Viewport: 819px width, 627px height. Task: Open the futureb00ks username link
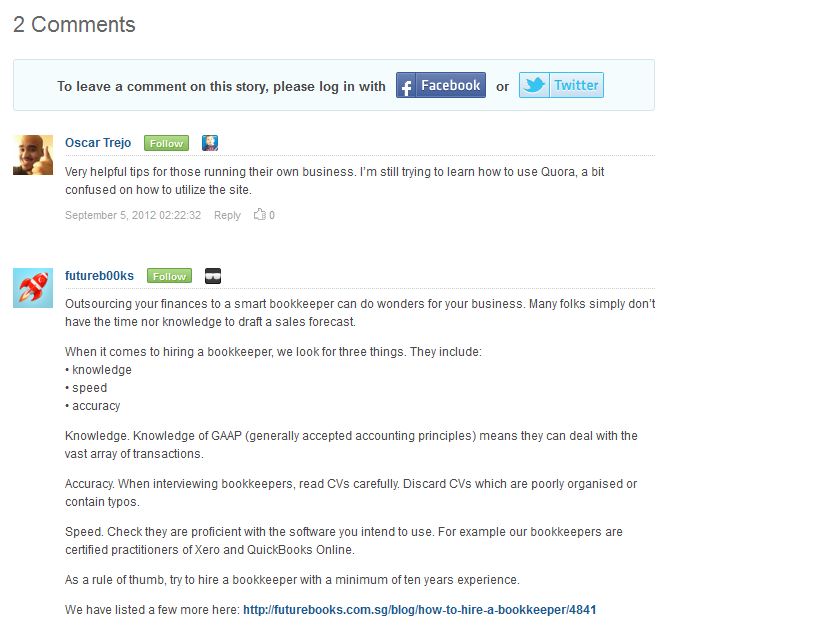pos(99,275)
